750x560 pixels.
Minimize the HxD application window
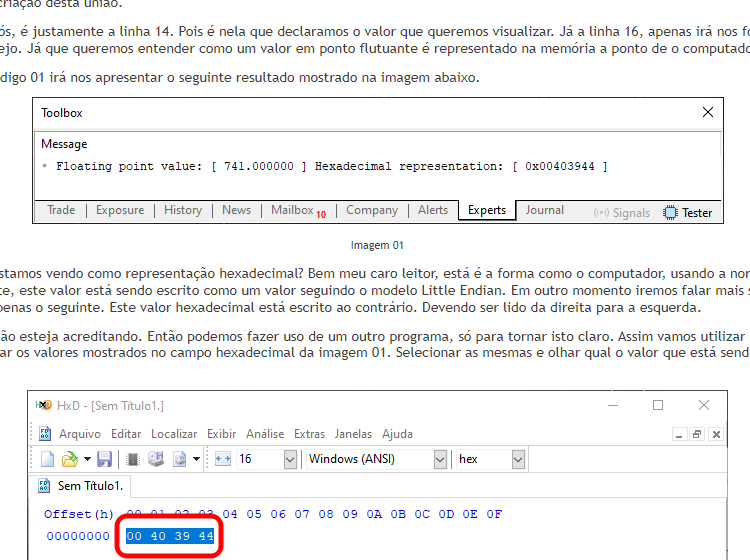(x=613, y=406)
